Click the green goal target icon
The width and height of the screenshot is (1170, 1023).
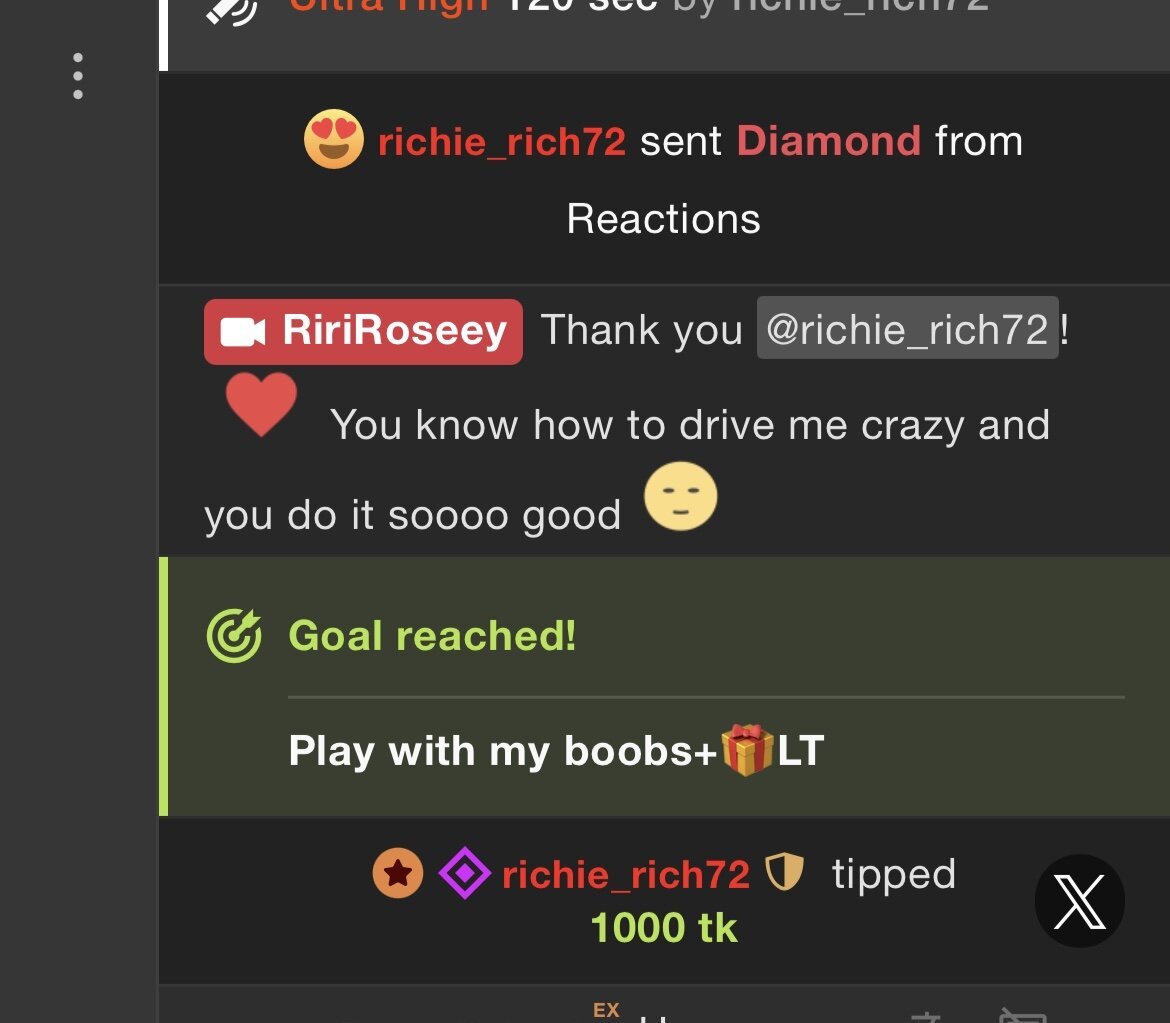point(234,636)
